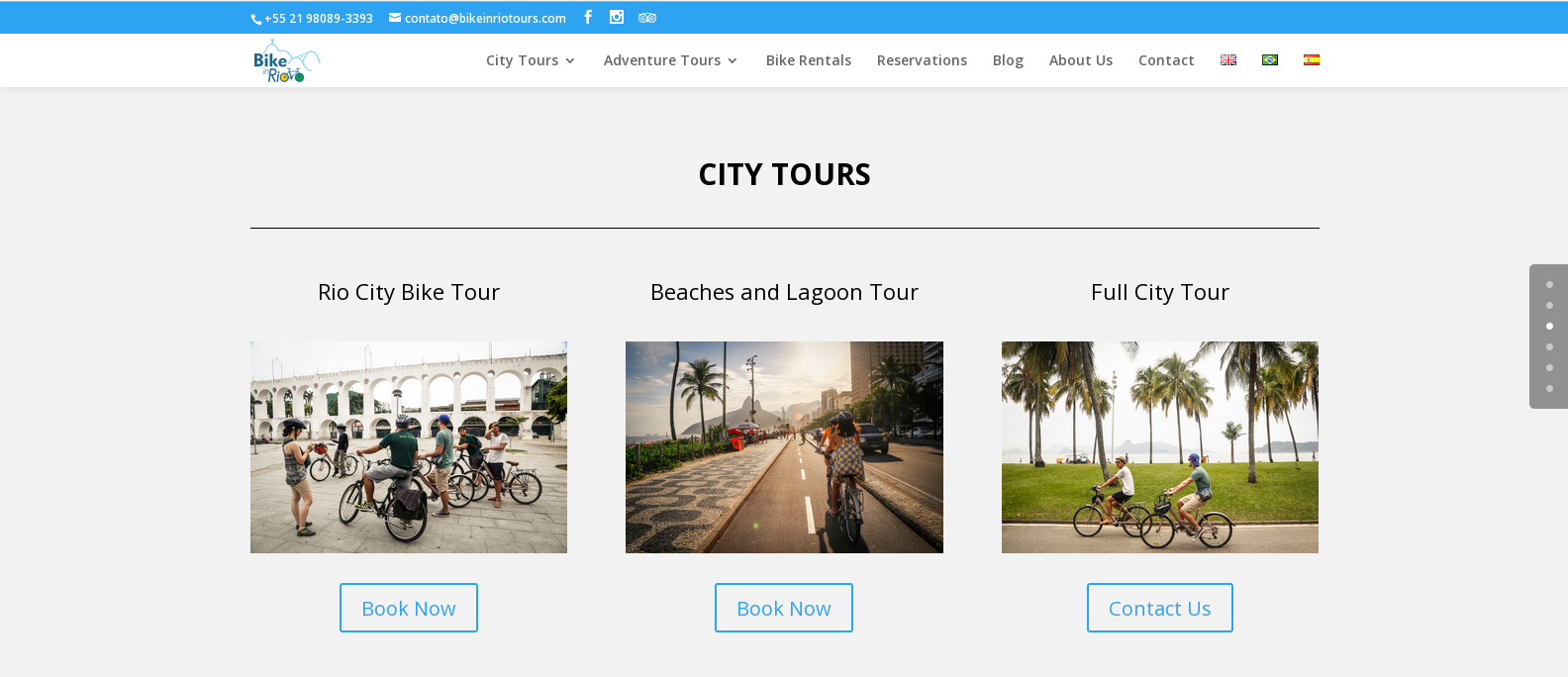Click Contact Us under Full City Tour
The width and height of the screenshot is (1568, 677).
(1160, 608)
